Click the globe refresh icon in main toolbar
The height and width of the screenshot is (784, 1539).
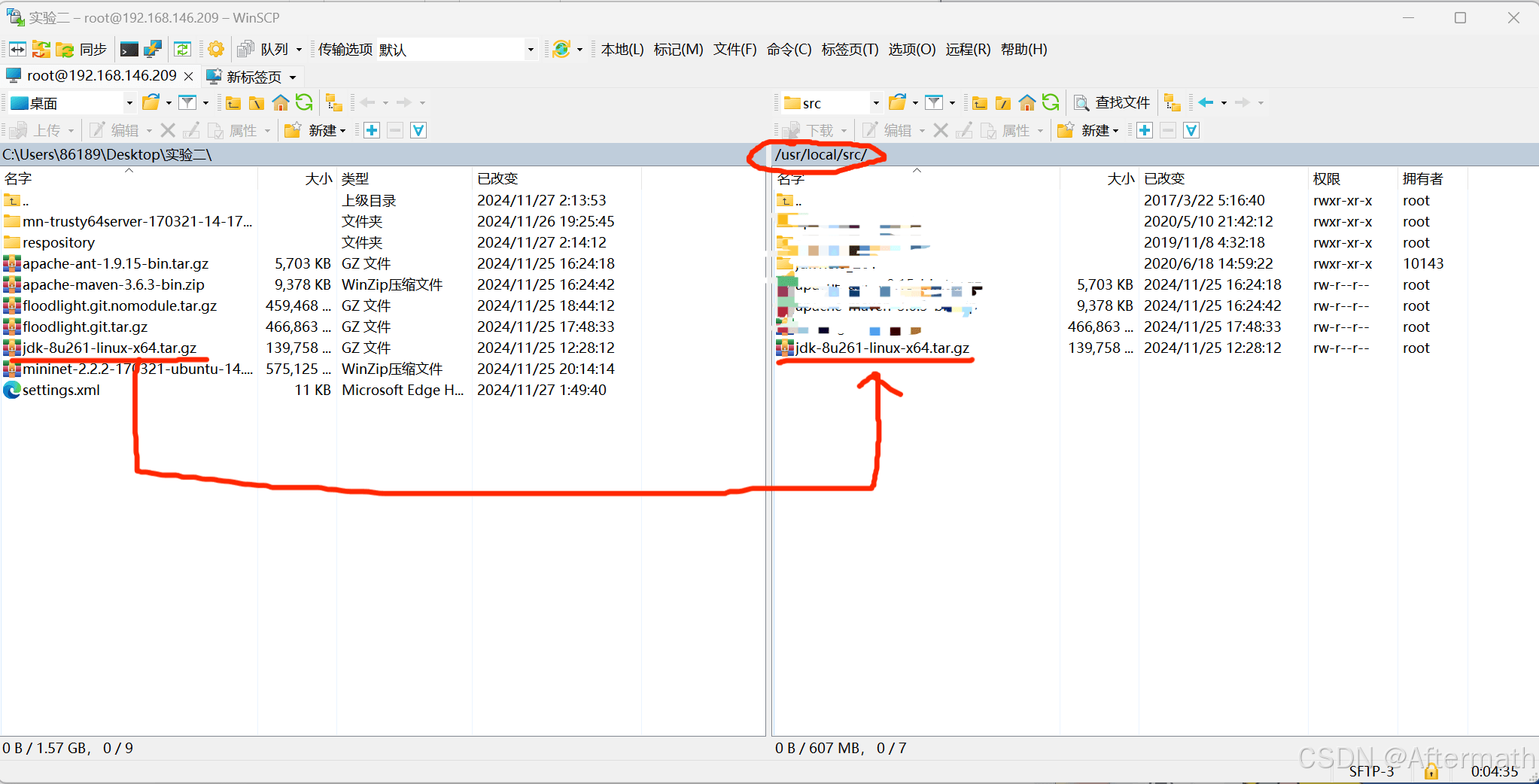click(561, 50)
